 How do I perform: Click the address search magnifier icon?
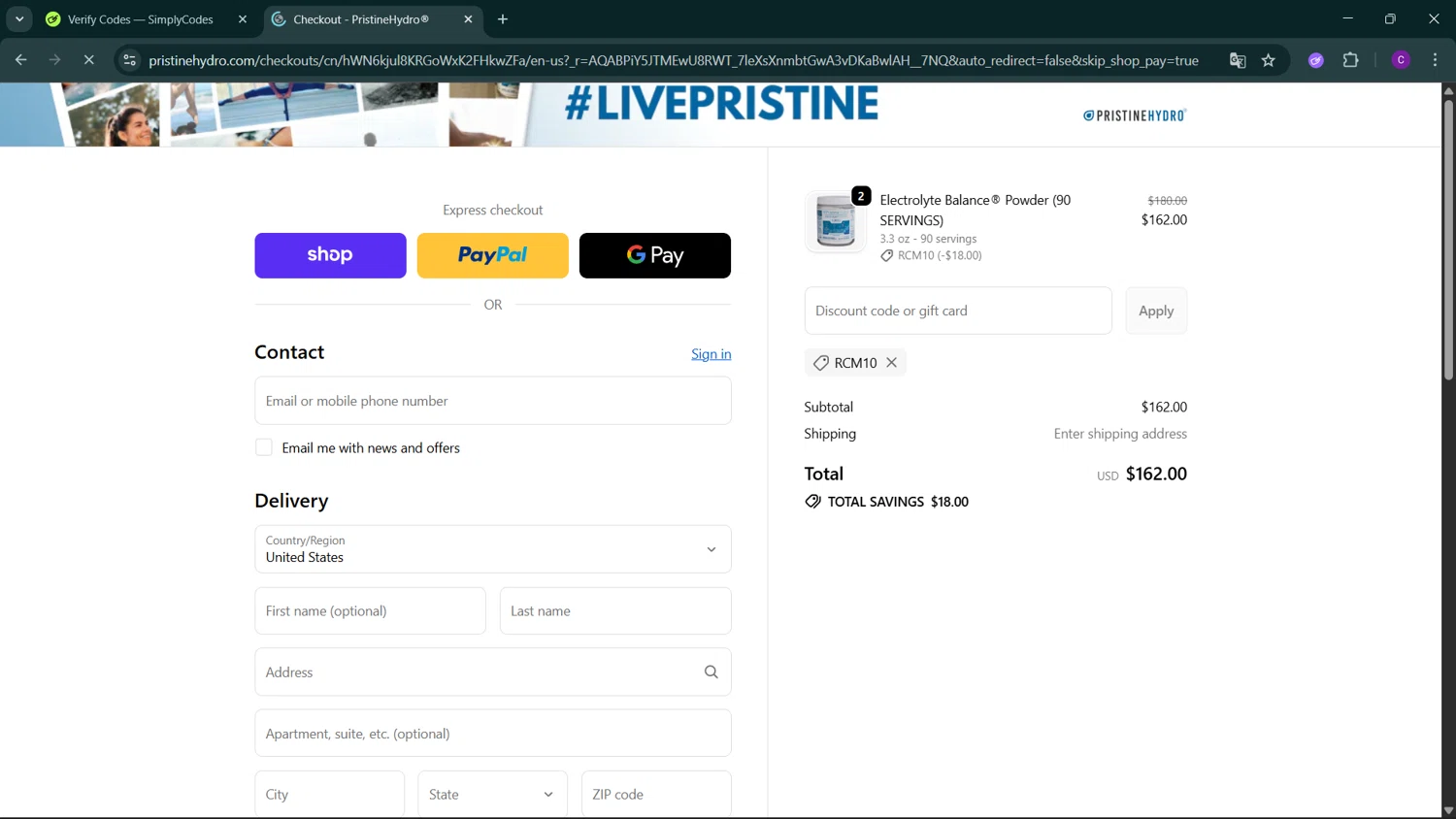711,672
